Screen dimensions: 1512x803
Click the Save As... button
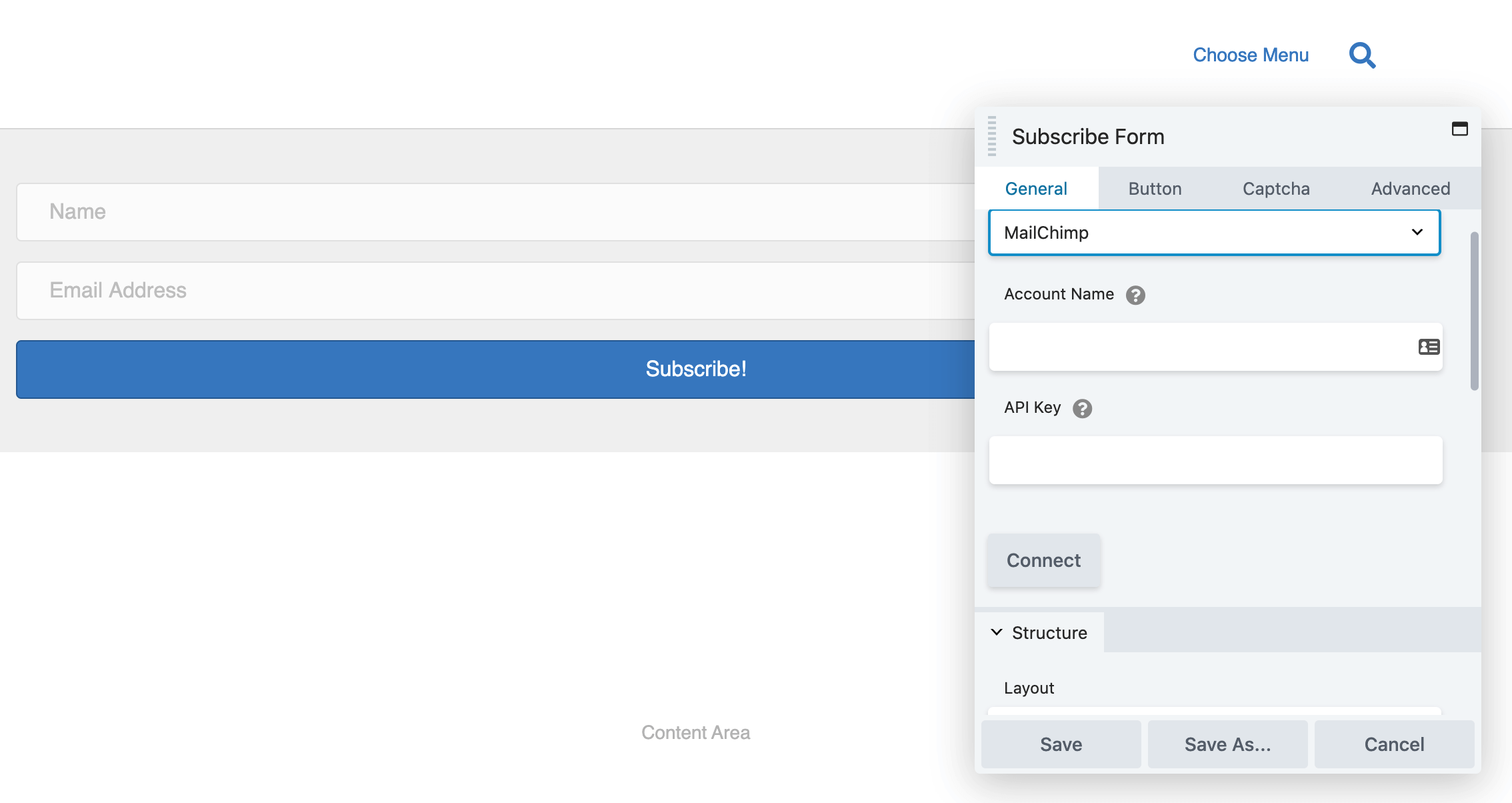1227,744
